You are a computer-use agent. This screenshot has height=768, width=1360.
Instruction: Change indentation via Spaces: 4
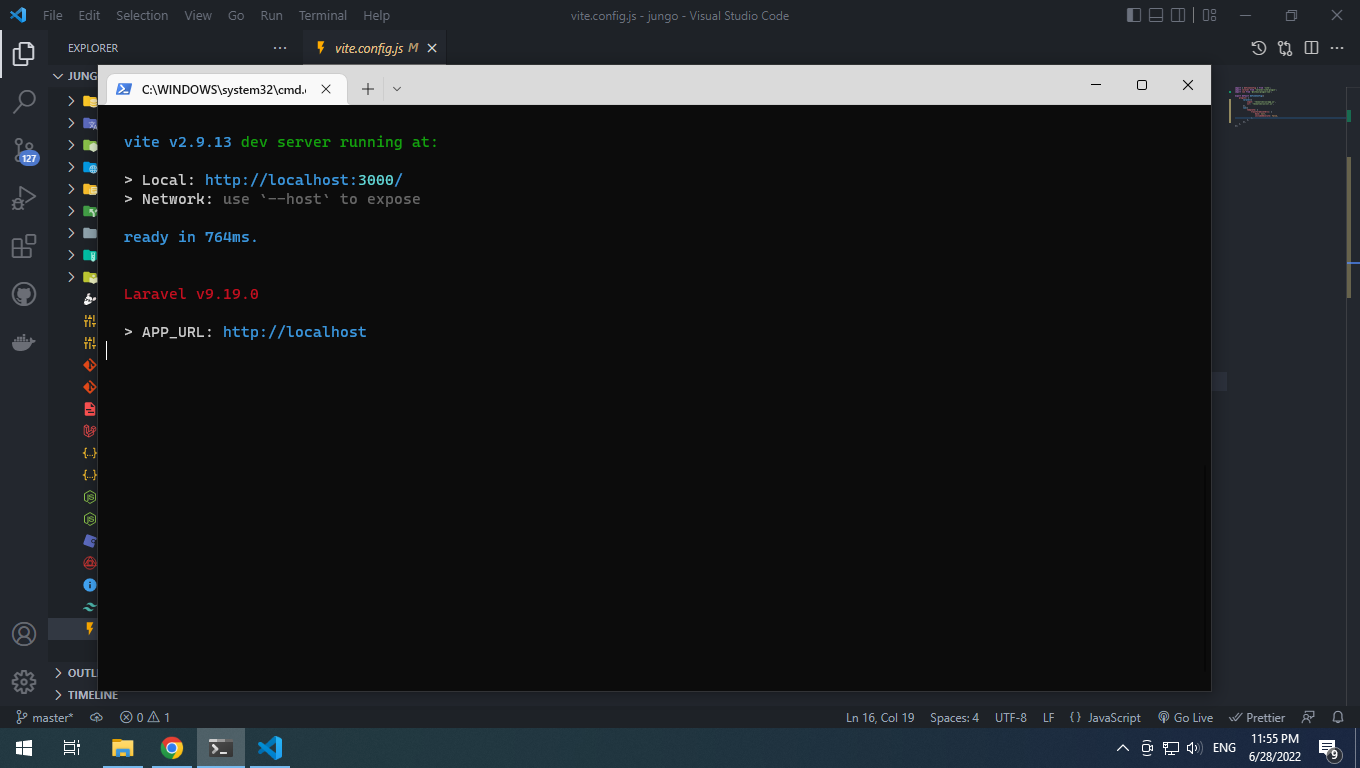[x=954, y=718]
